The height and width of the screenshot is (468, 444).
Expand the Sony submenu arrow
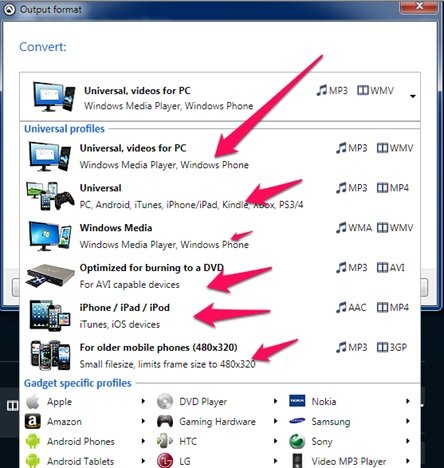[407, 441]
